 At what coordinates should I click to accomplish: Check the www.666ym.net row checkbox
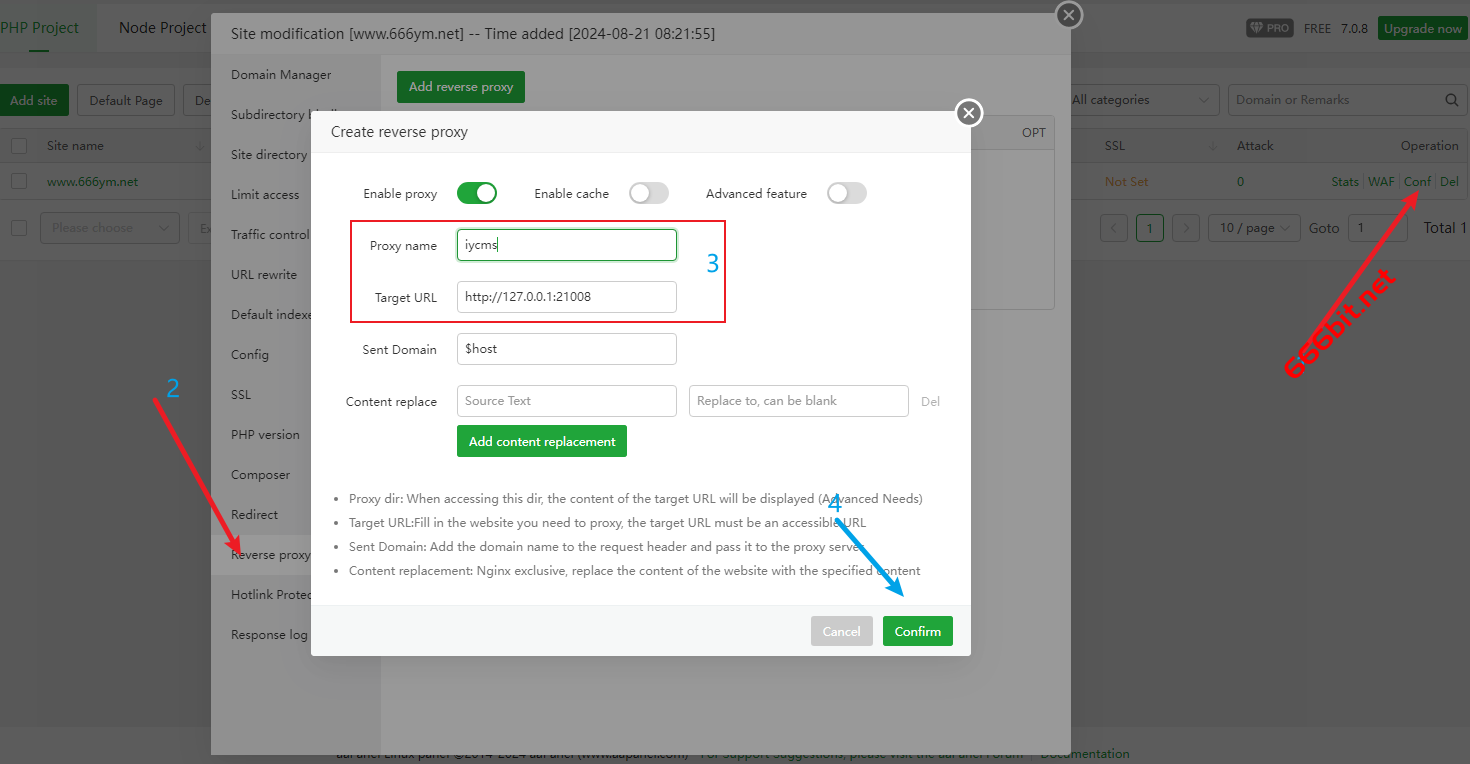[19, 182]
